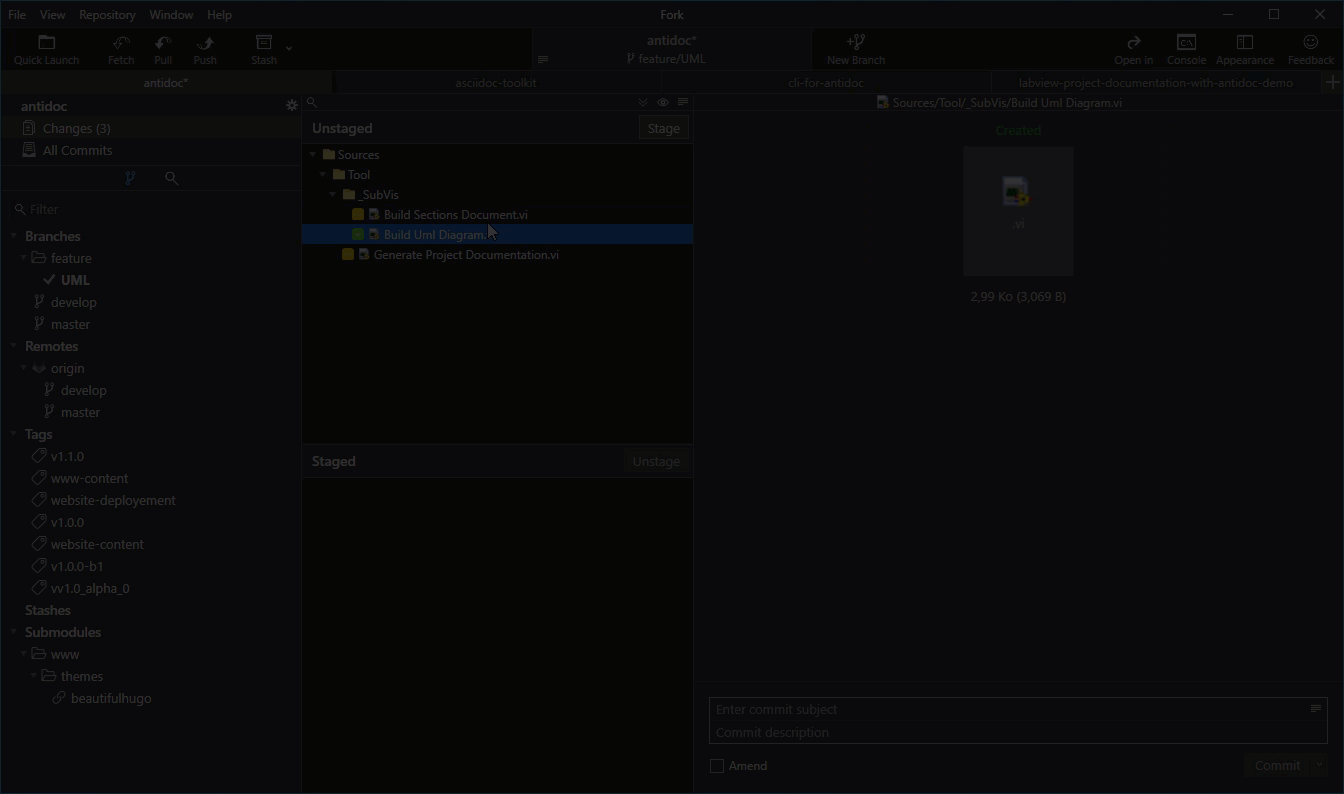
Task: Enable the Amend checkbox
Action: pyautogui.click(x=717, y=766)
